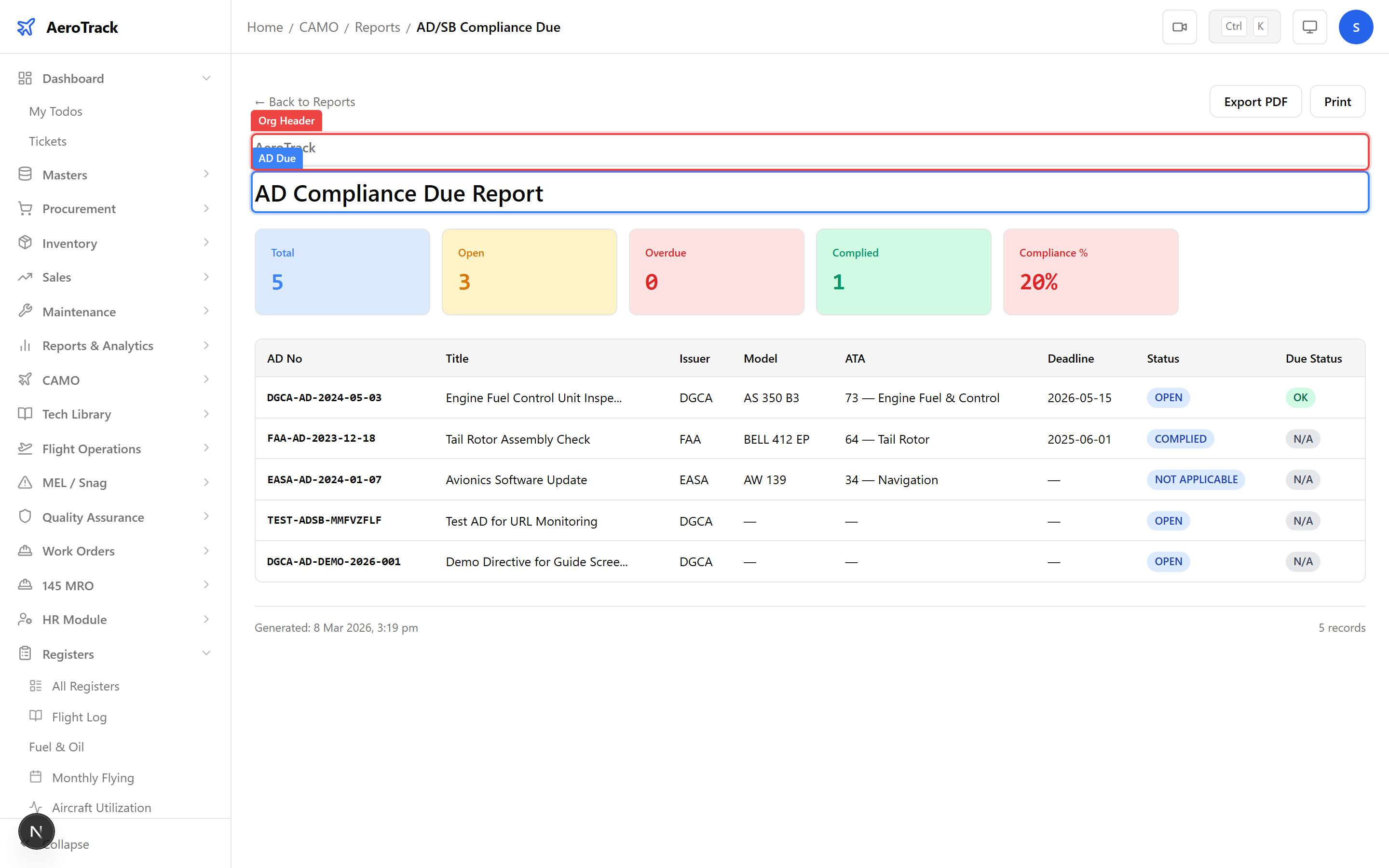Click the red Compliance % card showing 20%
The width and height of the screenshot is (1389, 868).
[1089, 271]
